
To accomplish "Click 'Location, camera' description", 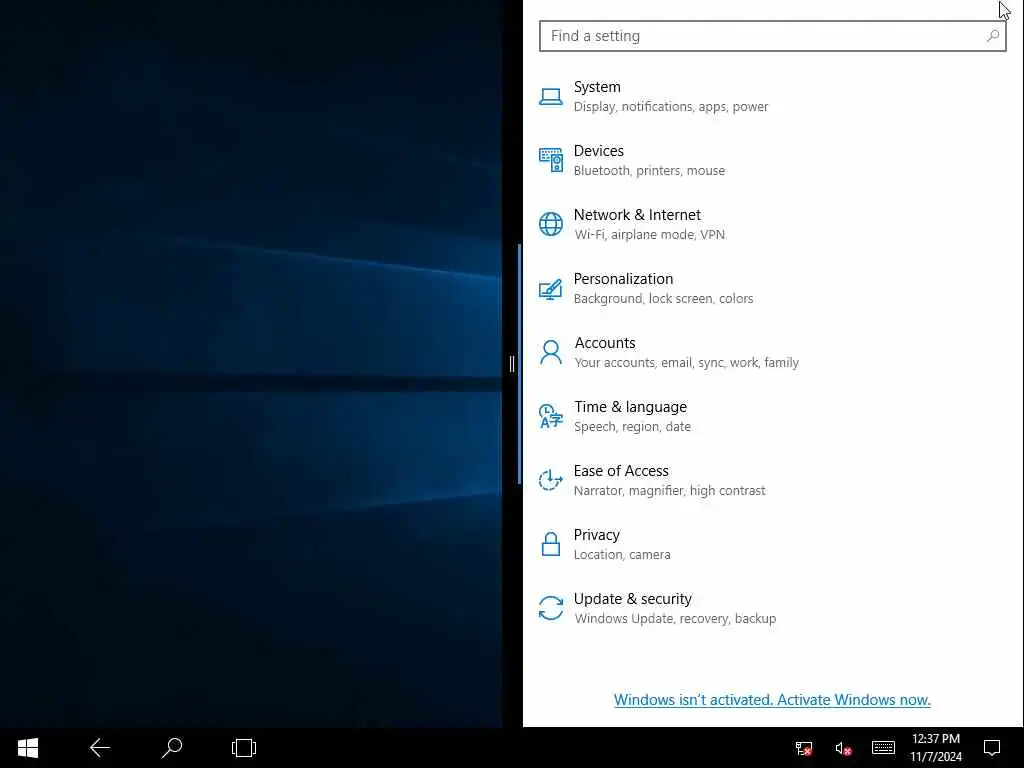I will (x=622, y=554).
